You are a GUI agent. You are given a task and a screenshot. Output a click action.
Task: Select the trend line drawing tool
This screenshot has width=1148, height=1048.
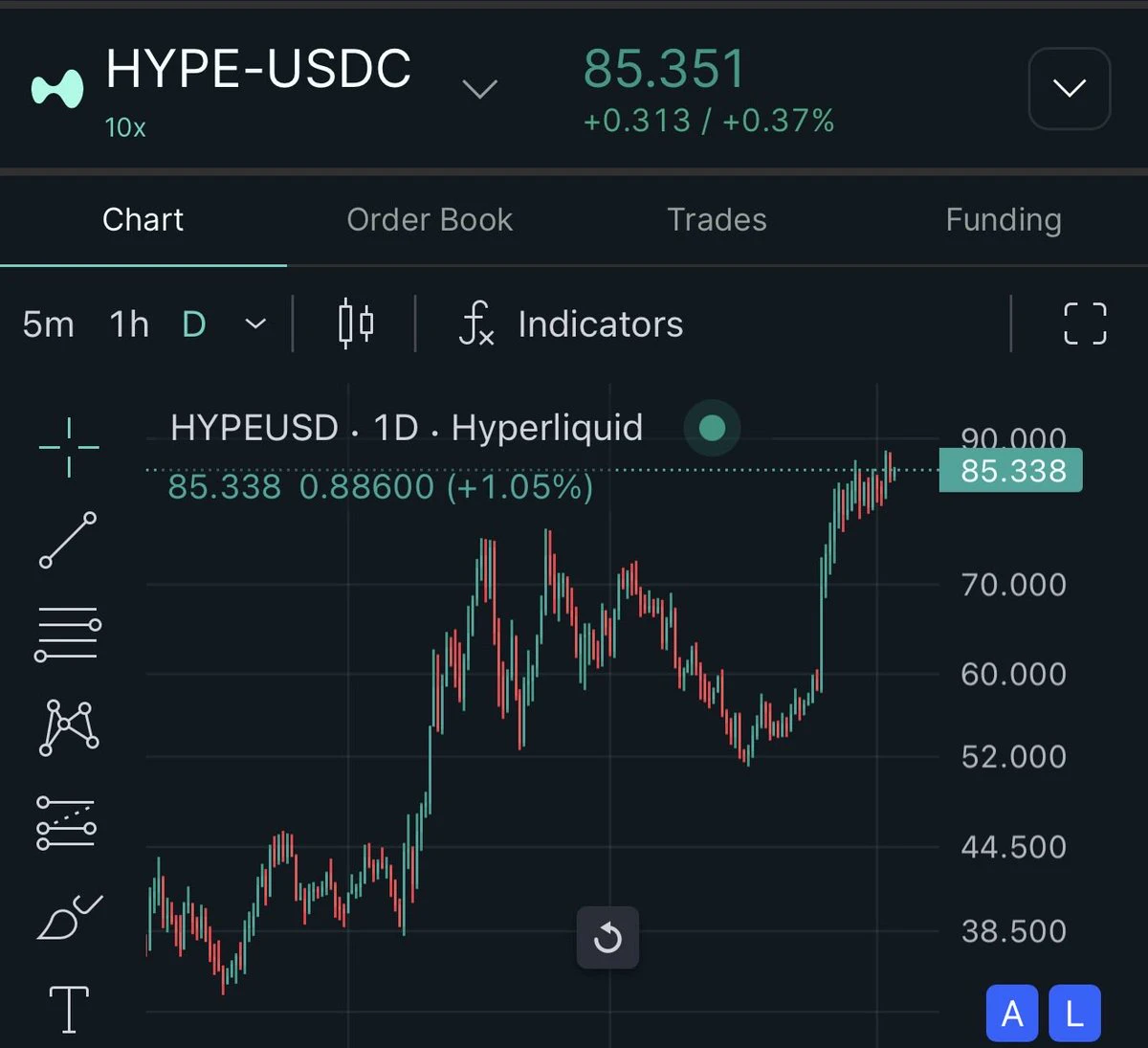click(68, 540)
